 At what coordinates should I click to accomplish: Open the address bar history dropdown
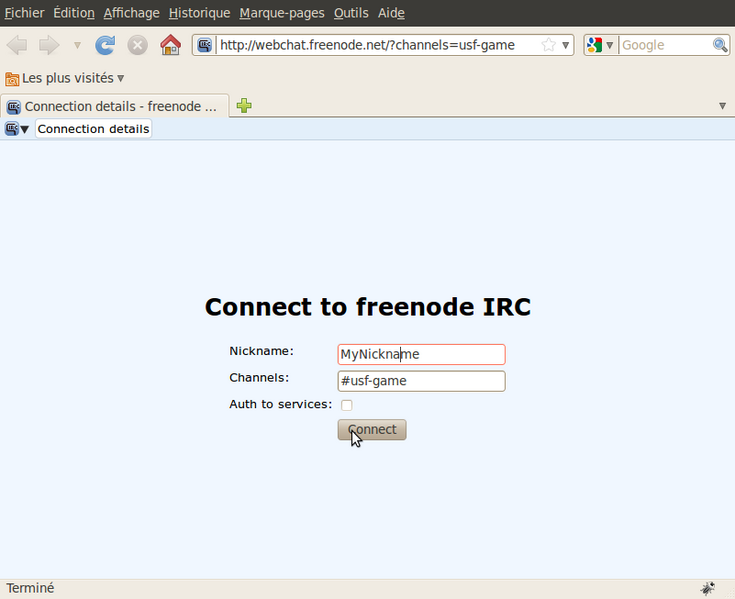click(566, 45)
